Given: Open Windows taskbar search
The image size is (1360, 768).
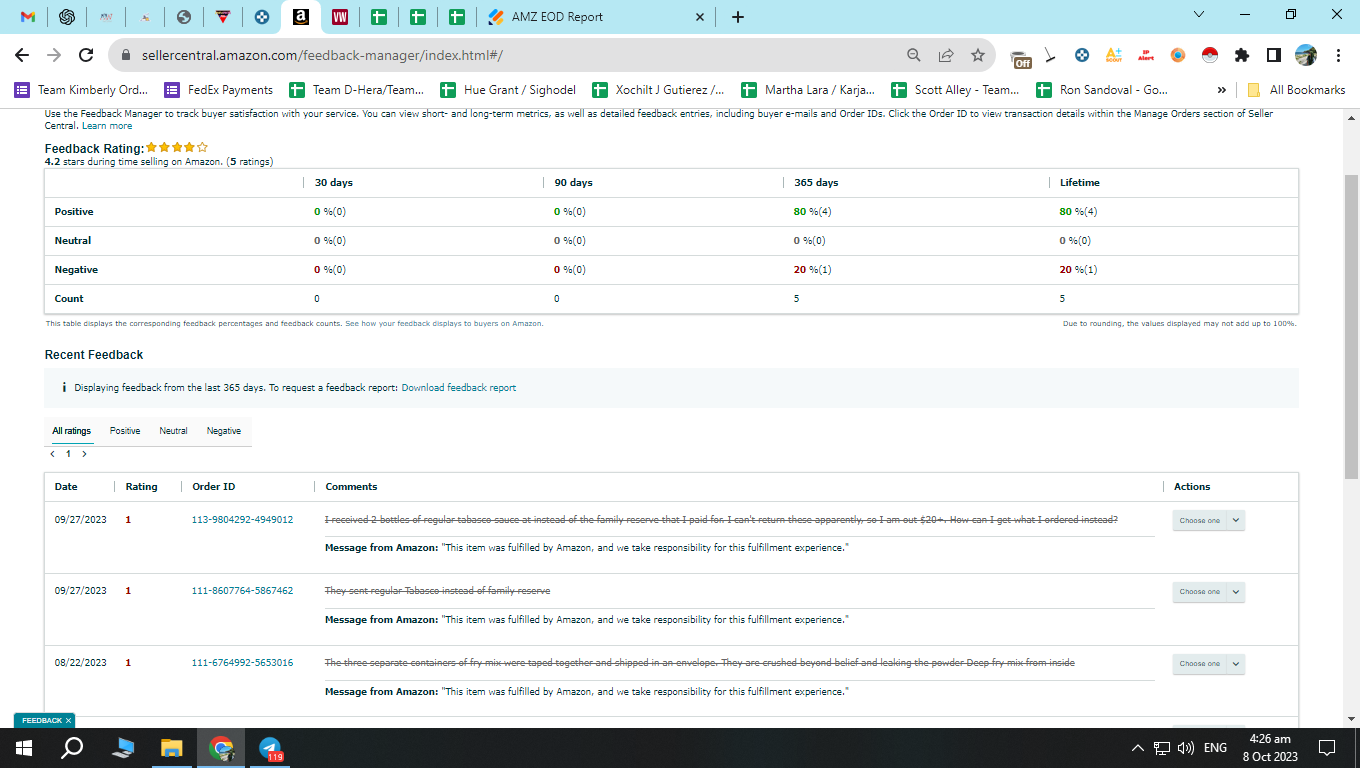Looking at the screenshot, I should 72,748.
